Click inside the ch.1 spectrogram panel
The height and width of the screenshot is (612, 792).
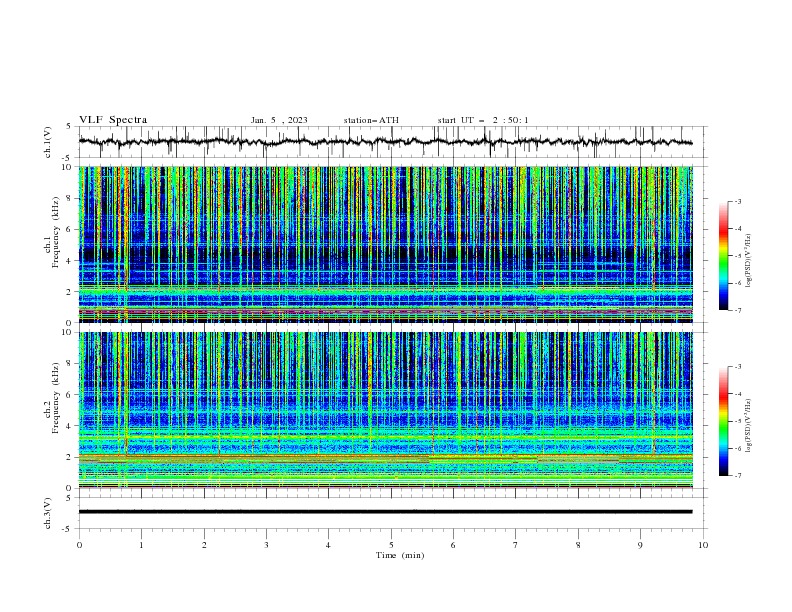[385, 244]
